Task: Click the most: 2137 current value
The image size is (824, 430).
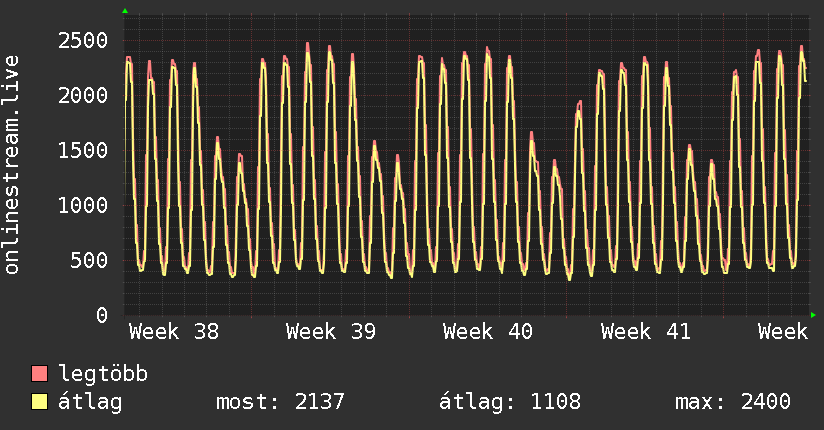Action: point(280,402)
